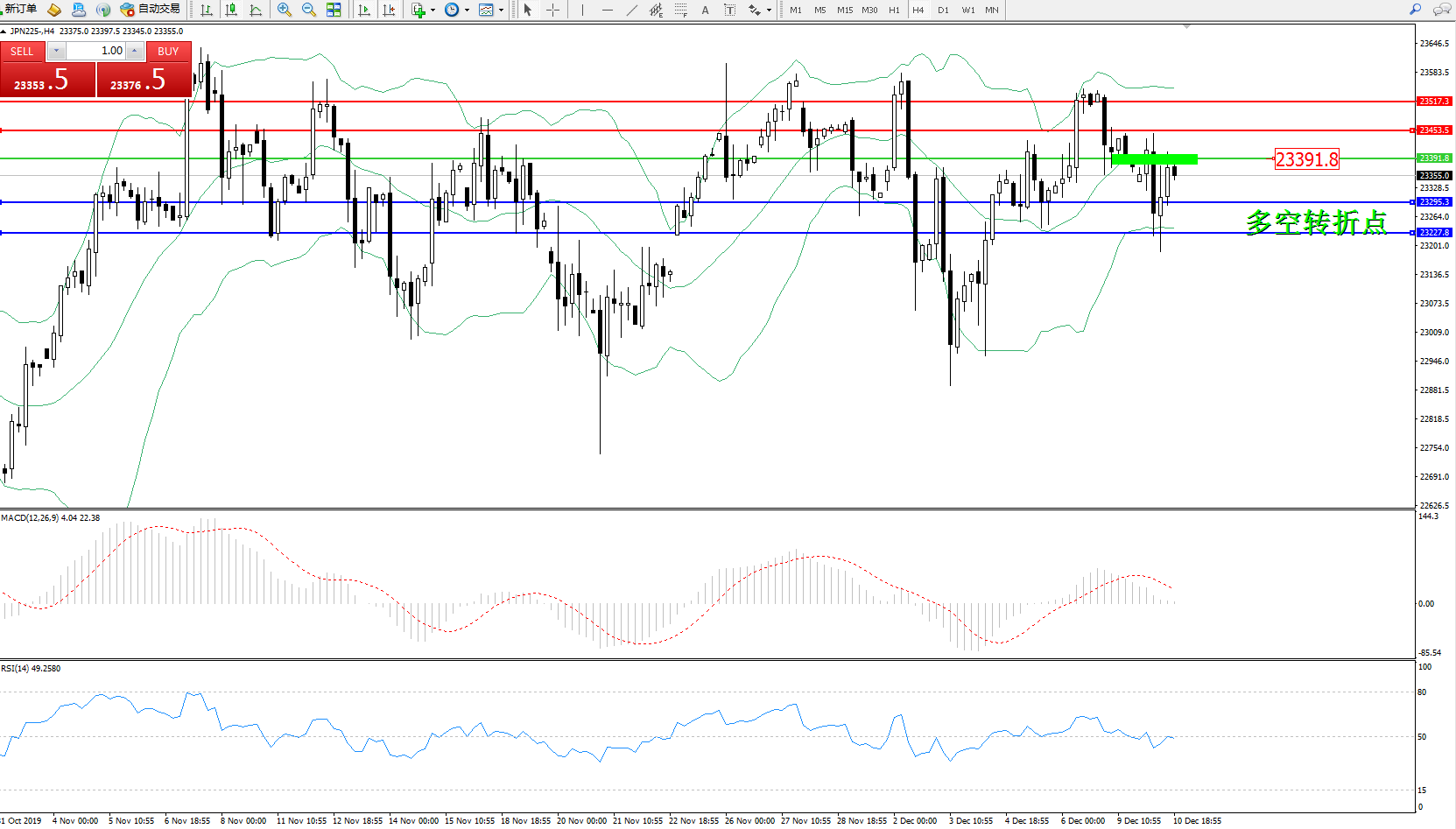1456x829 pixels.
Task: Pick the Fibonacci retracement tool
Action: tap(681, 10)
